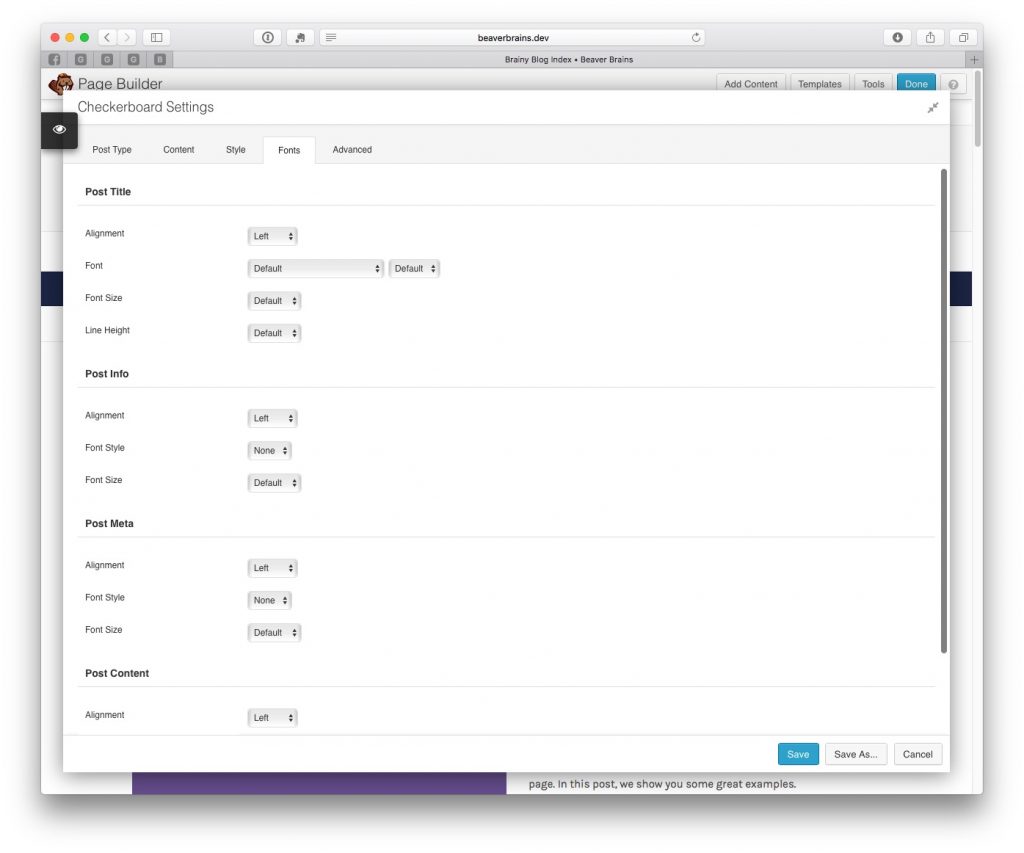Screen dimensions: 1024x853
Task: Select the Fonts tab
Action: [x=289, y=150]
